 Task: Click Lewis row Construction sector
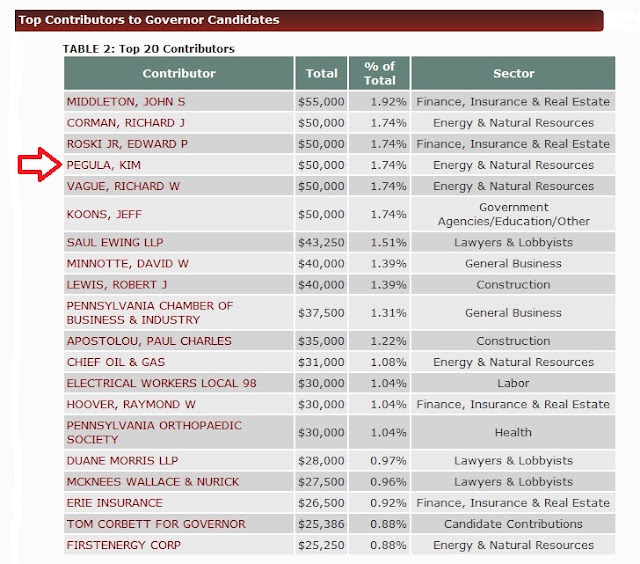(x=513, y=285)
